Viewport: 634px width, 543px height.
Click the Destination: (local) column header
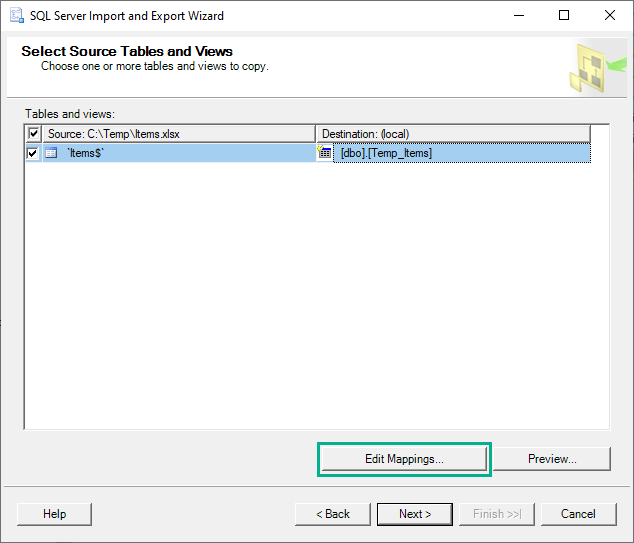pyautogui.click(x=452, y=134)
